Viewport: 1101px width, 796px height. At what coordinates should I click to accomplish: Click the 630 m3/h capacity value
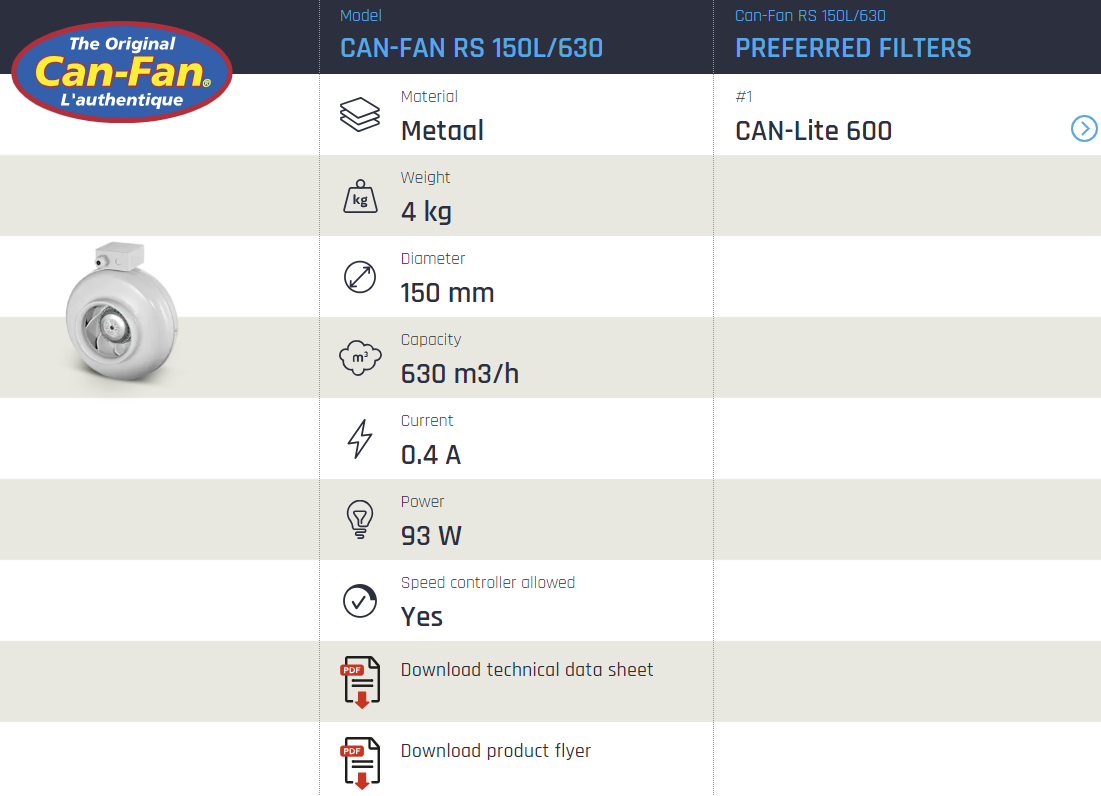click(460, 374)
